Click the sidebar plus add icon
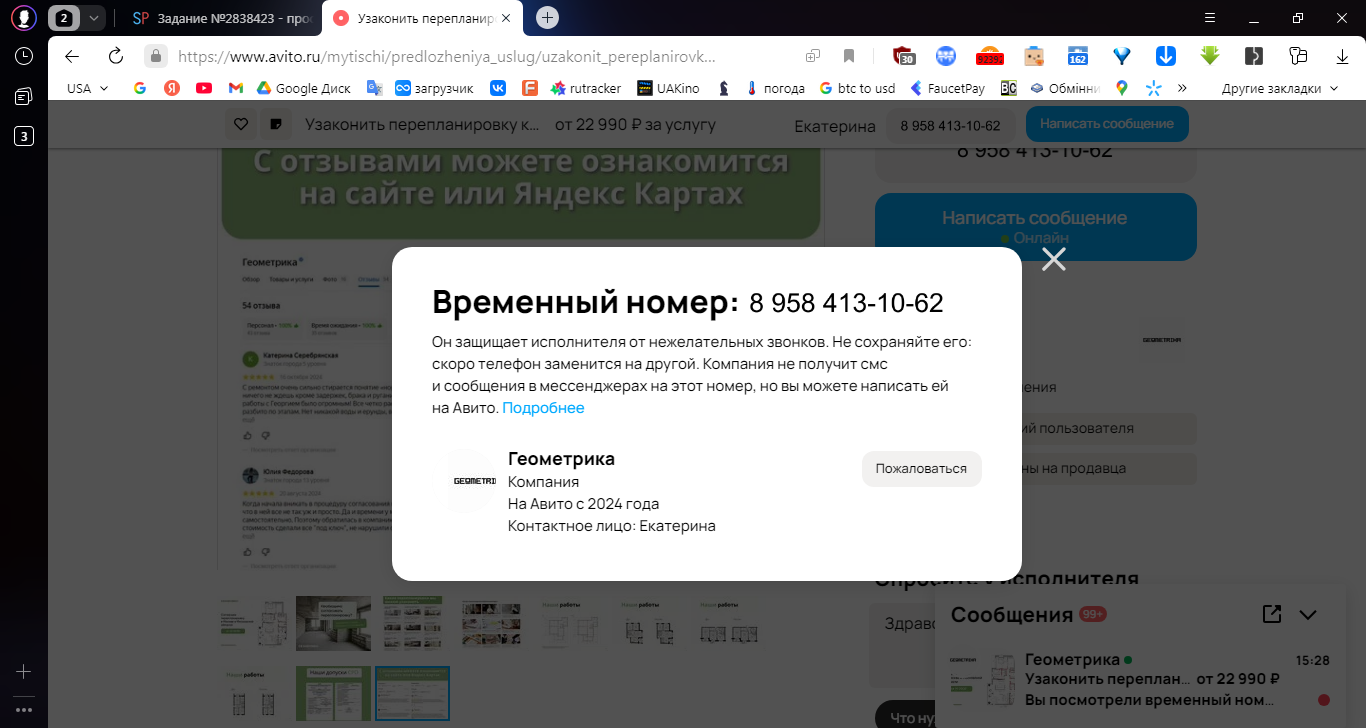The height and width of the screenshot is (728, 1366). click(24, 672)
